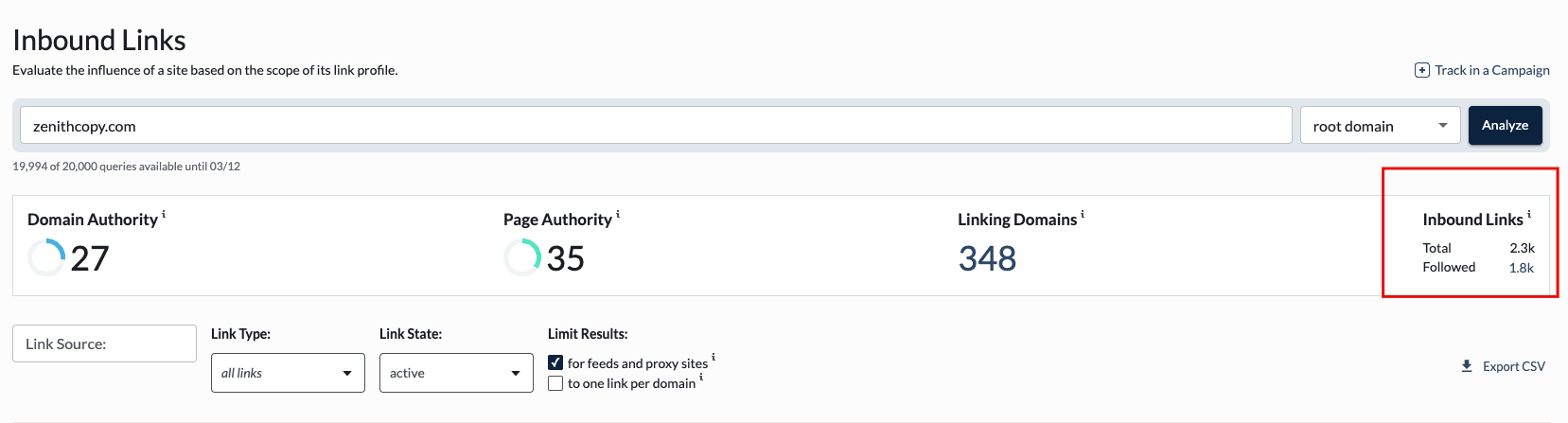Click info icon beside one link per domain
1568x423 pixels.
(x=701, y=378)
